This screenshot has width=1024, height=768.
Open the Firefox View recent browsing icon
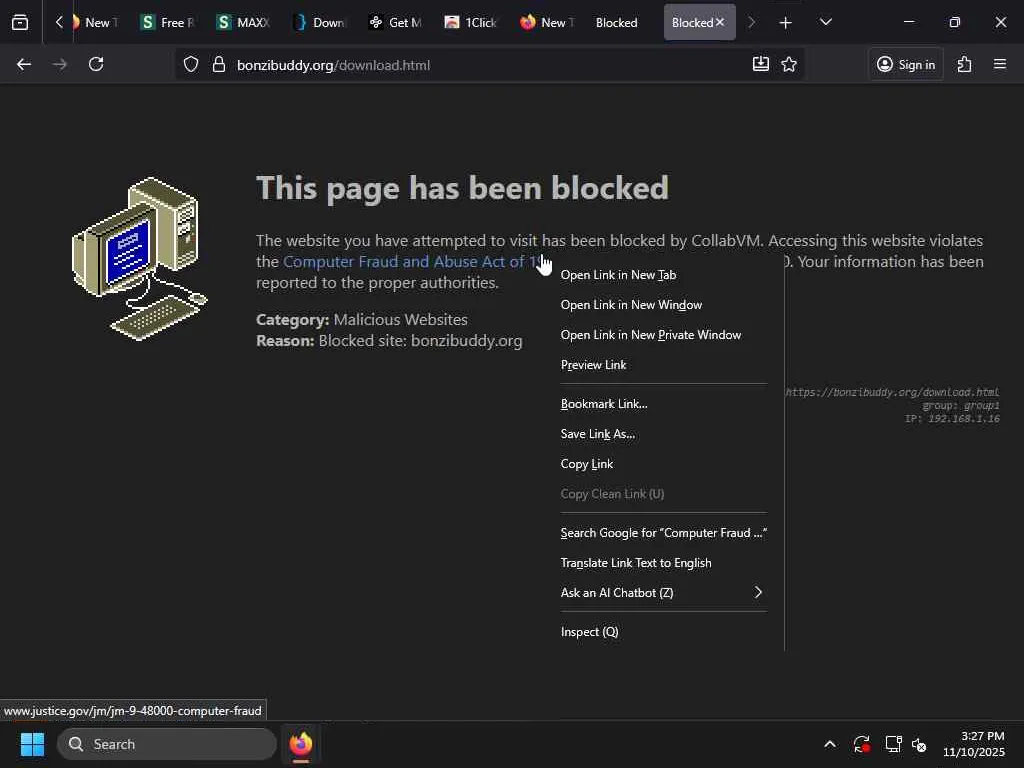point(20,22)
